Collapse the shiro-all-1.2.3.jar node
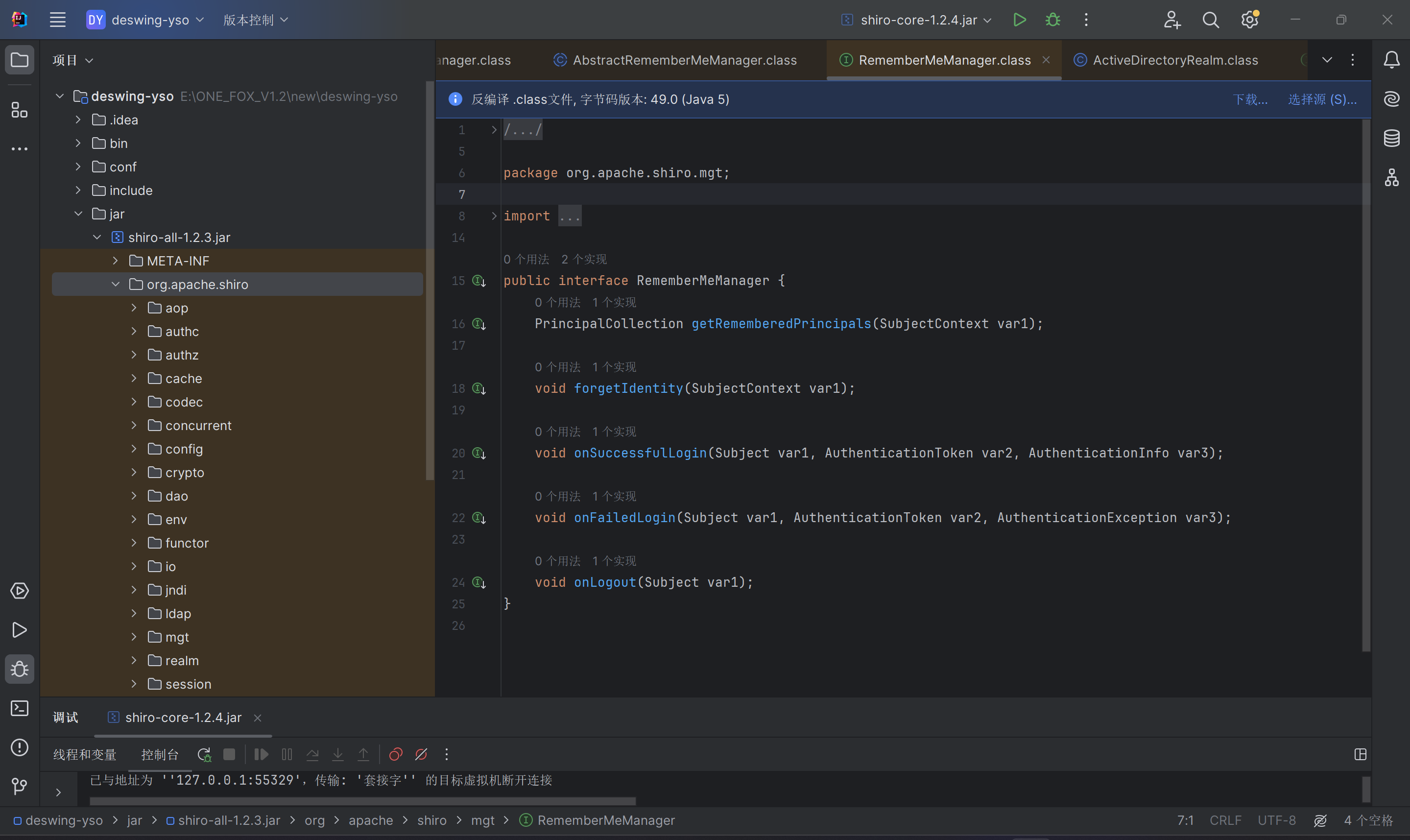1410x840 pixels. coord(97,237)
